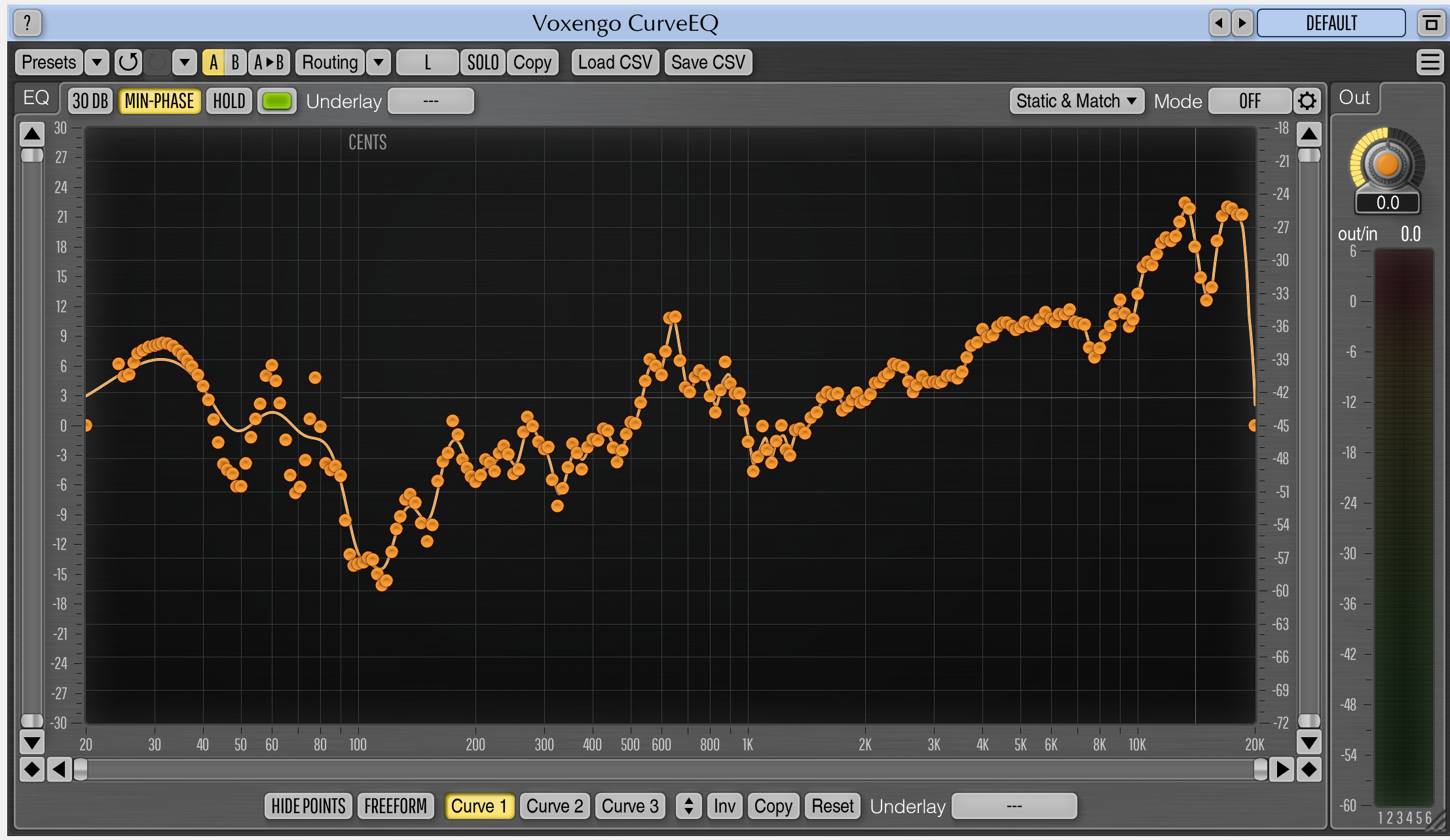Image resolution: width=1450 pixels, height=840 pixels.
Task: Open the Routing dropdown arrow
Action: click(379, 62)
